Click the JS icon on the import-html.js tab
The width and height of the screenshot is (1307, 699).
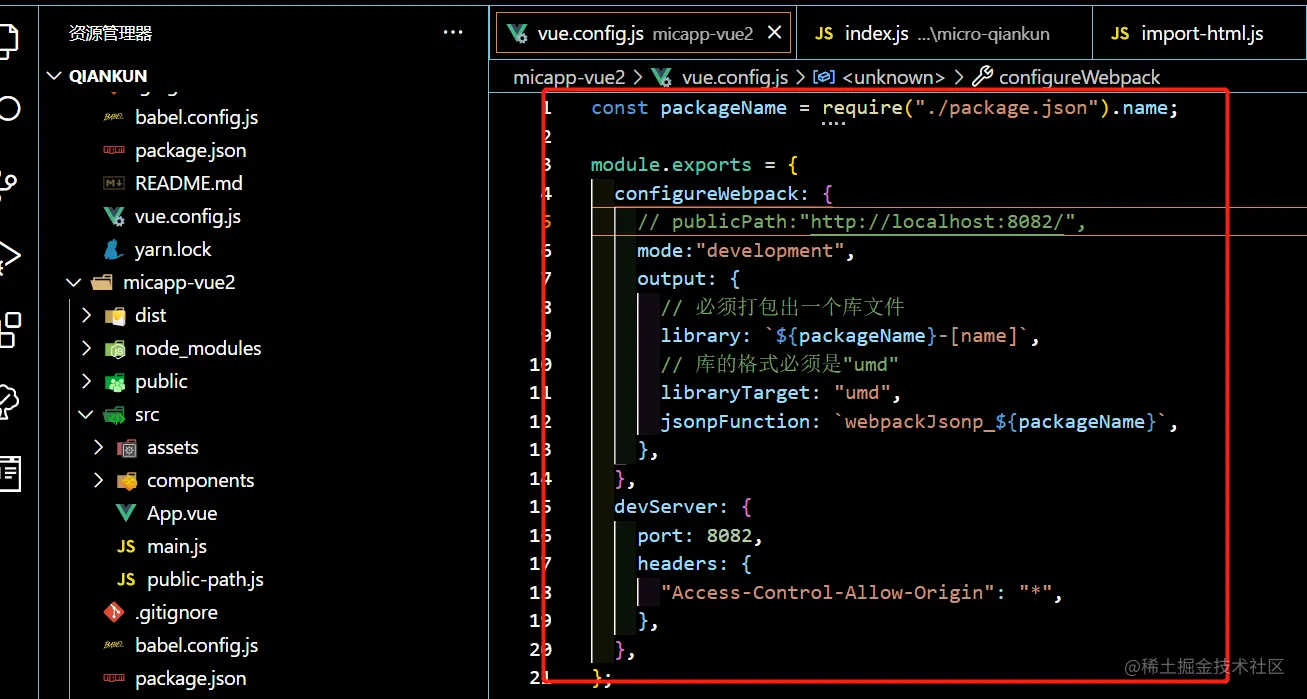point(1120,33)
